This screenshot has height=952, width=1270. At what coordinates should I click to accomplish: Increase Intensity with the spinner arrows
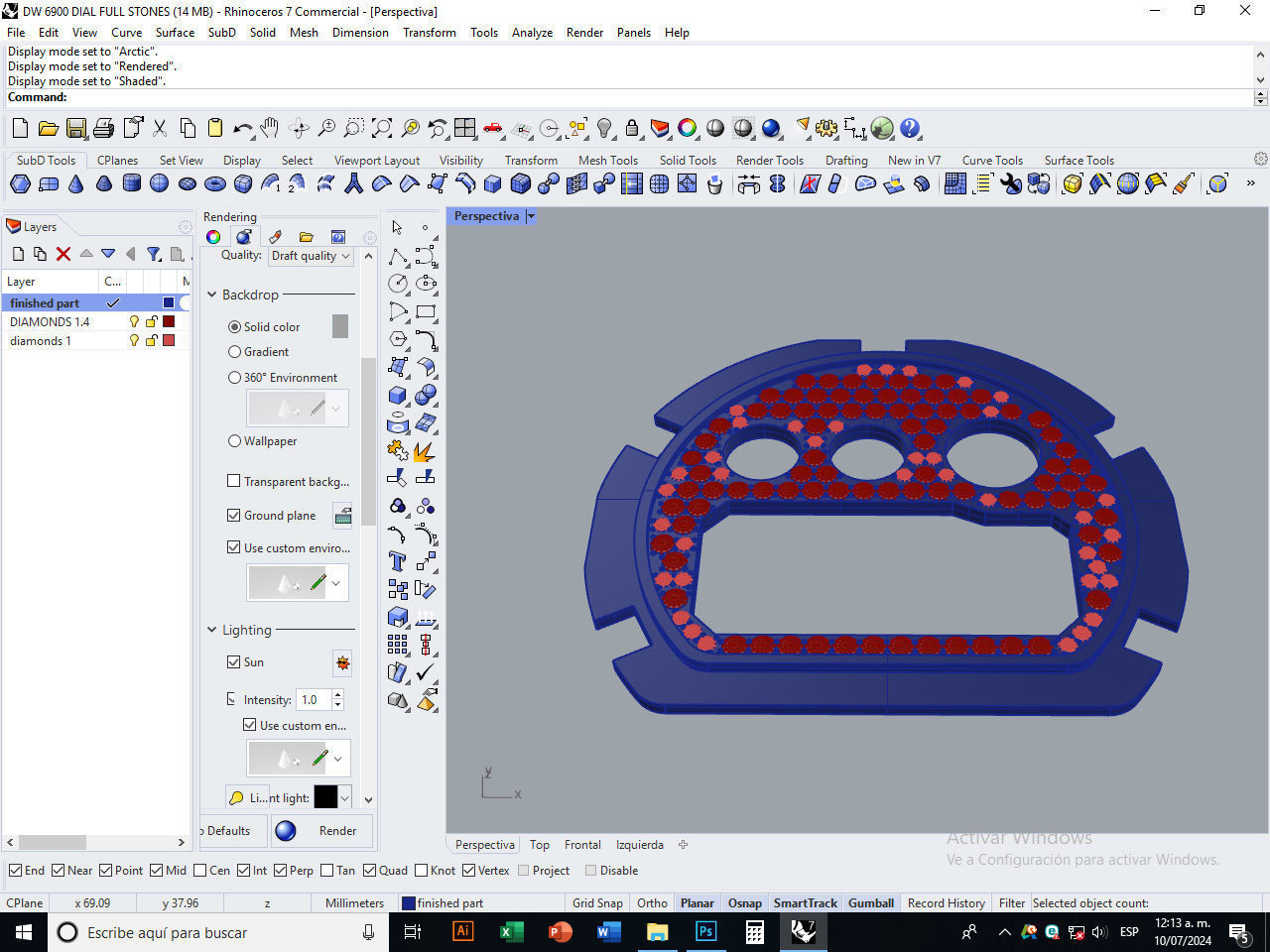coord(337,694)
